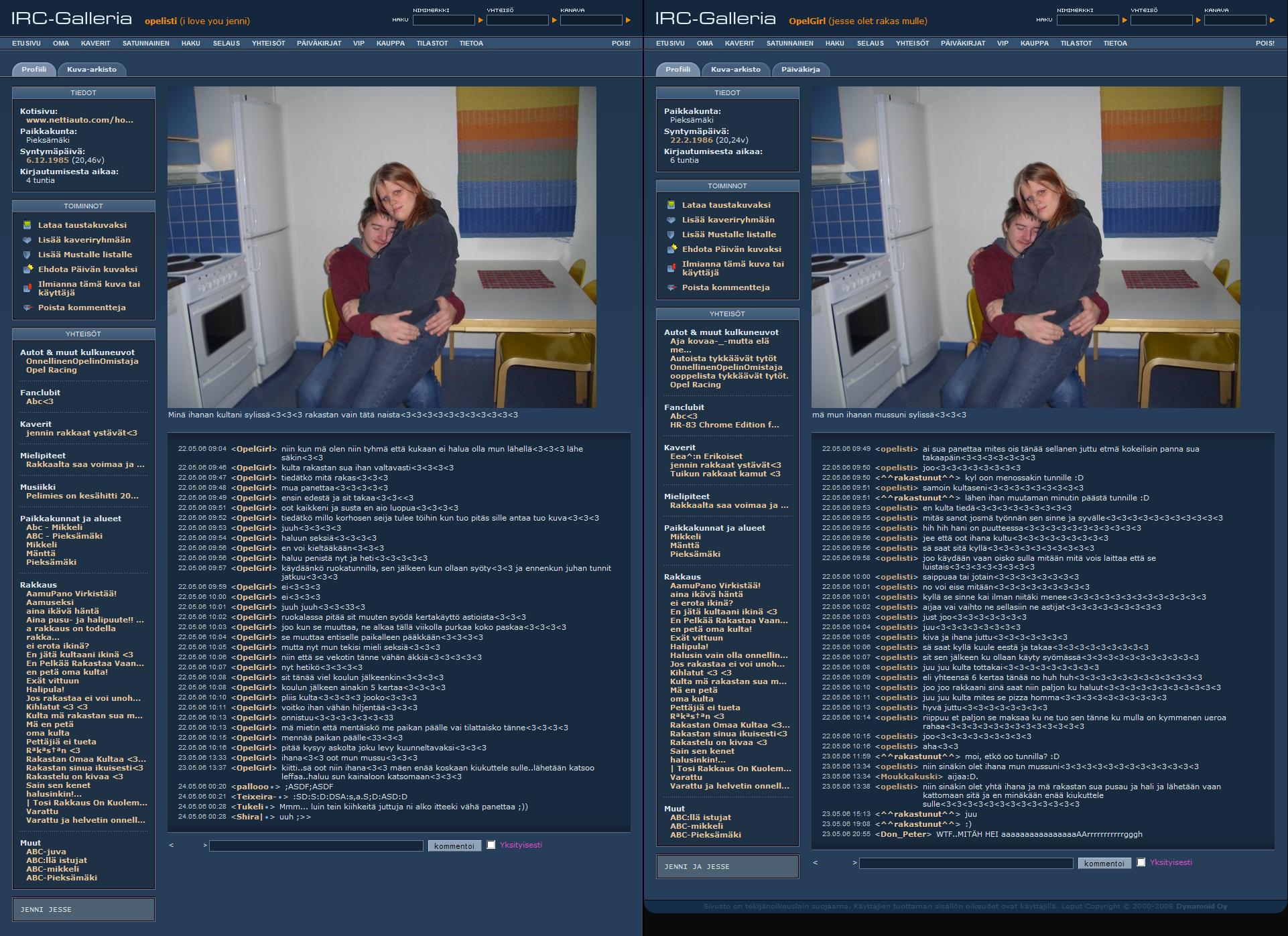Click orange arrow next to right Yhteisö search

click(1198, 21)
